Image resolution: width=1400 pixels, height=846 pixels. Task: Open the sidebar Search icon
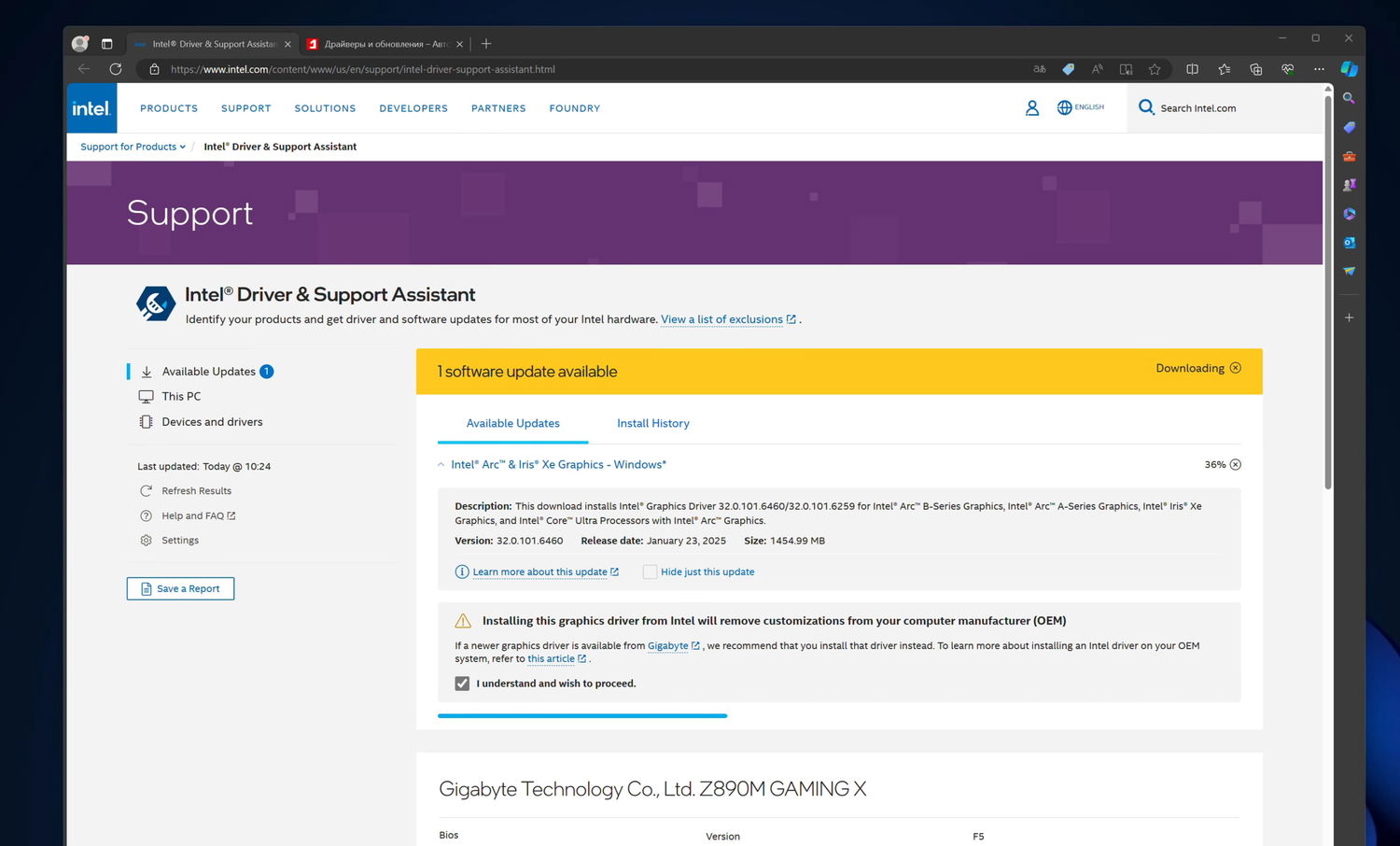click(x=1349, y=98)
